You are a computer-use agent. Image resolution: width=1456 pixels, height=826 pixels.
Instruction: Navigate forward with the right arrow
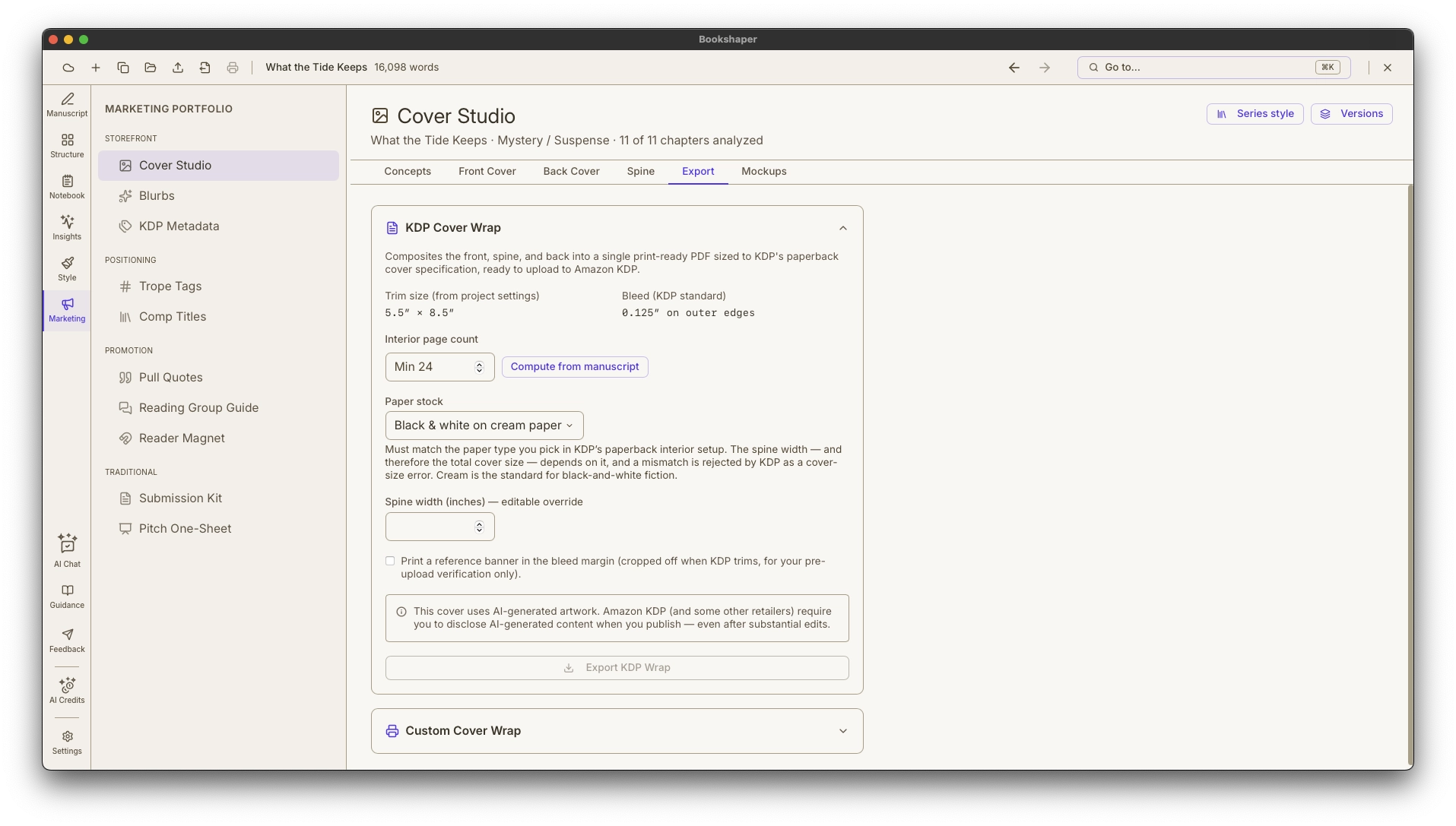click(x=1045, y=68)
